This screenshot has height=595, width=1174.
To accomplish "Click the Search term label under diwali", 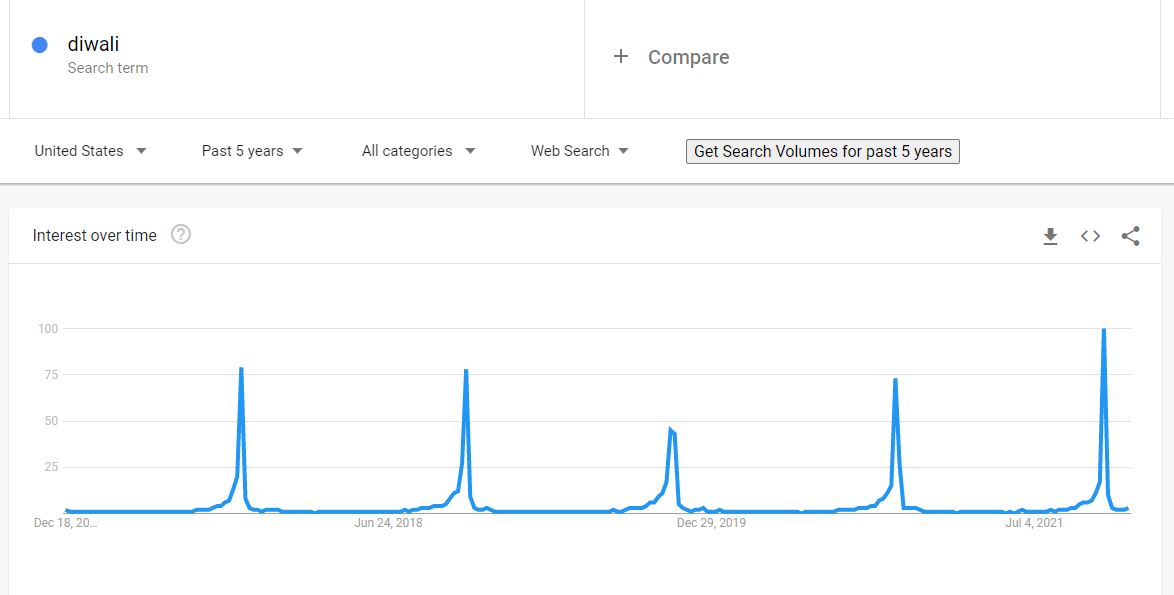I will (x=108, y=68).
